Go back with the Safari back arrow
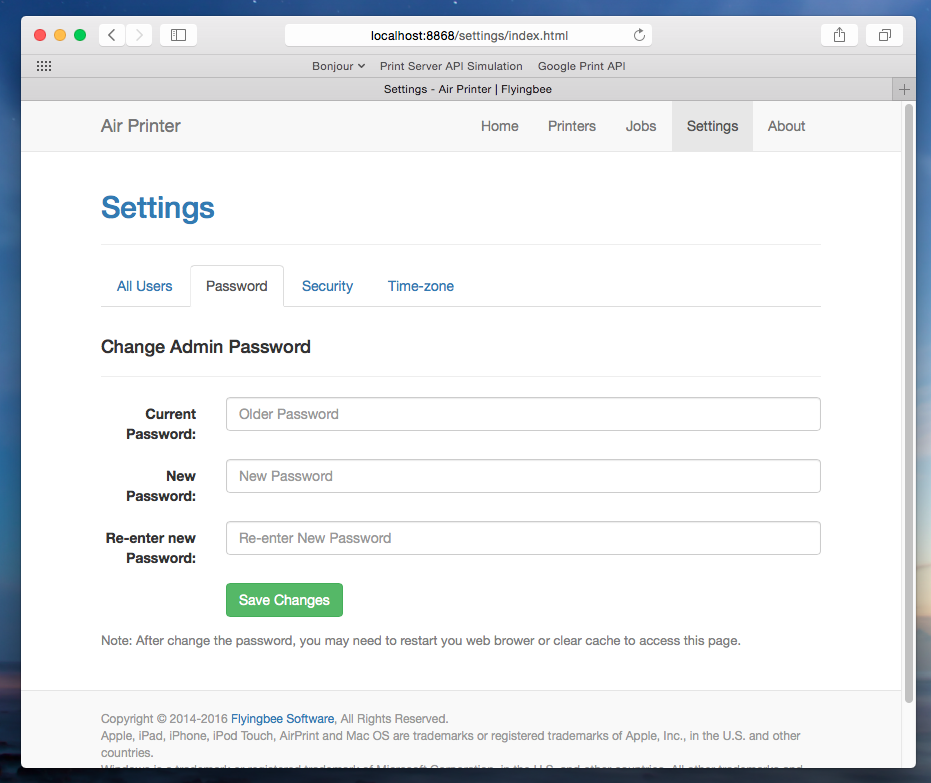The image size is (931, 783). tap(112, 35)
